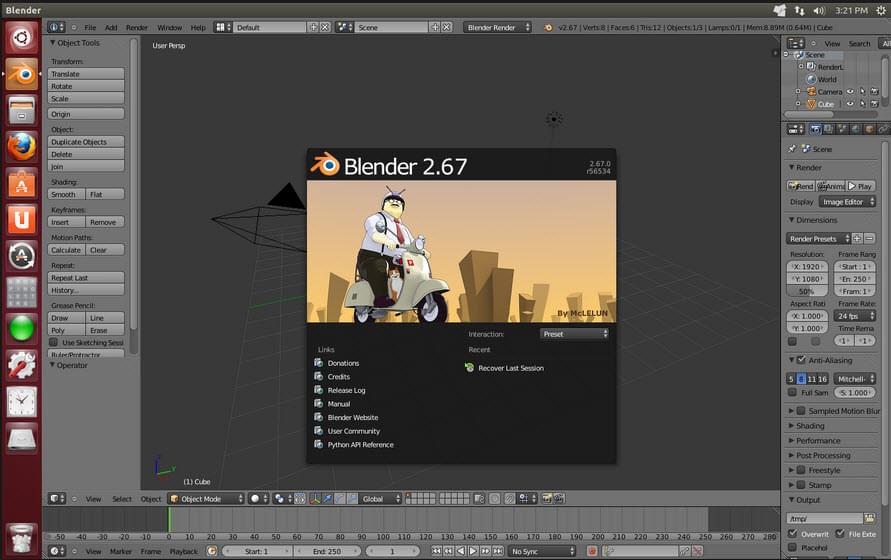Click the Camera restrict-select cursor icon
The height and width of the screenshot is (560, 891).
(863, 92)
